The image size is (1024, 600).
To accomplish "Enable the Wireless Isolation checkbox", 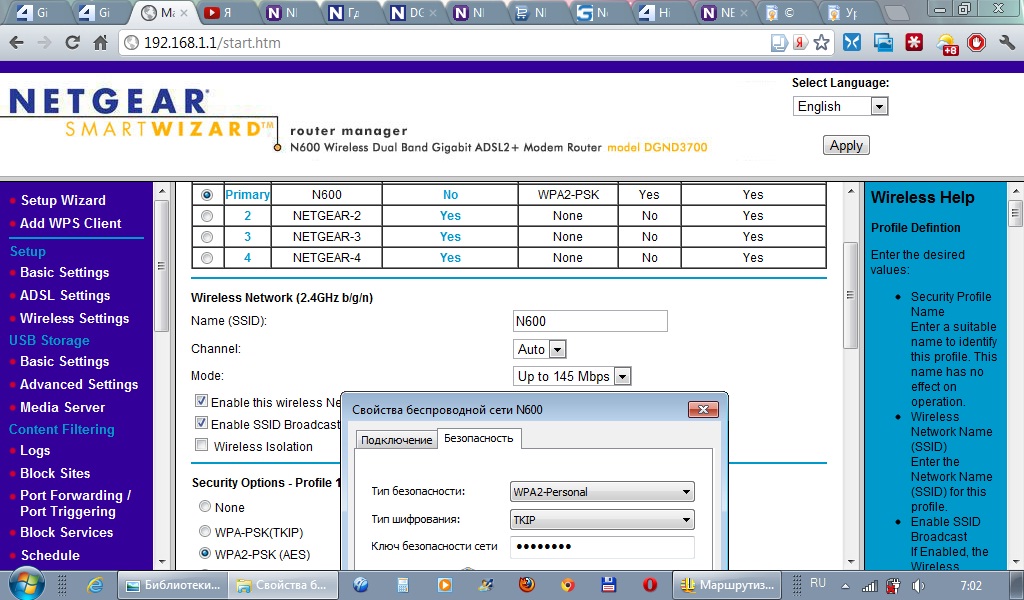I will pyautogui.click(x=202, y=446).
